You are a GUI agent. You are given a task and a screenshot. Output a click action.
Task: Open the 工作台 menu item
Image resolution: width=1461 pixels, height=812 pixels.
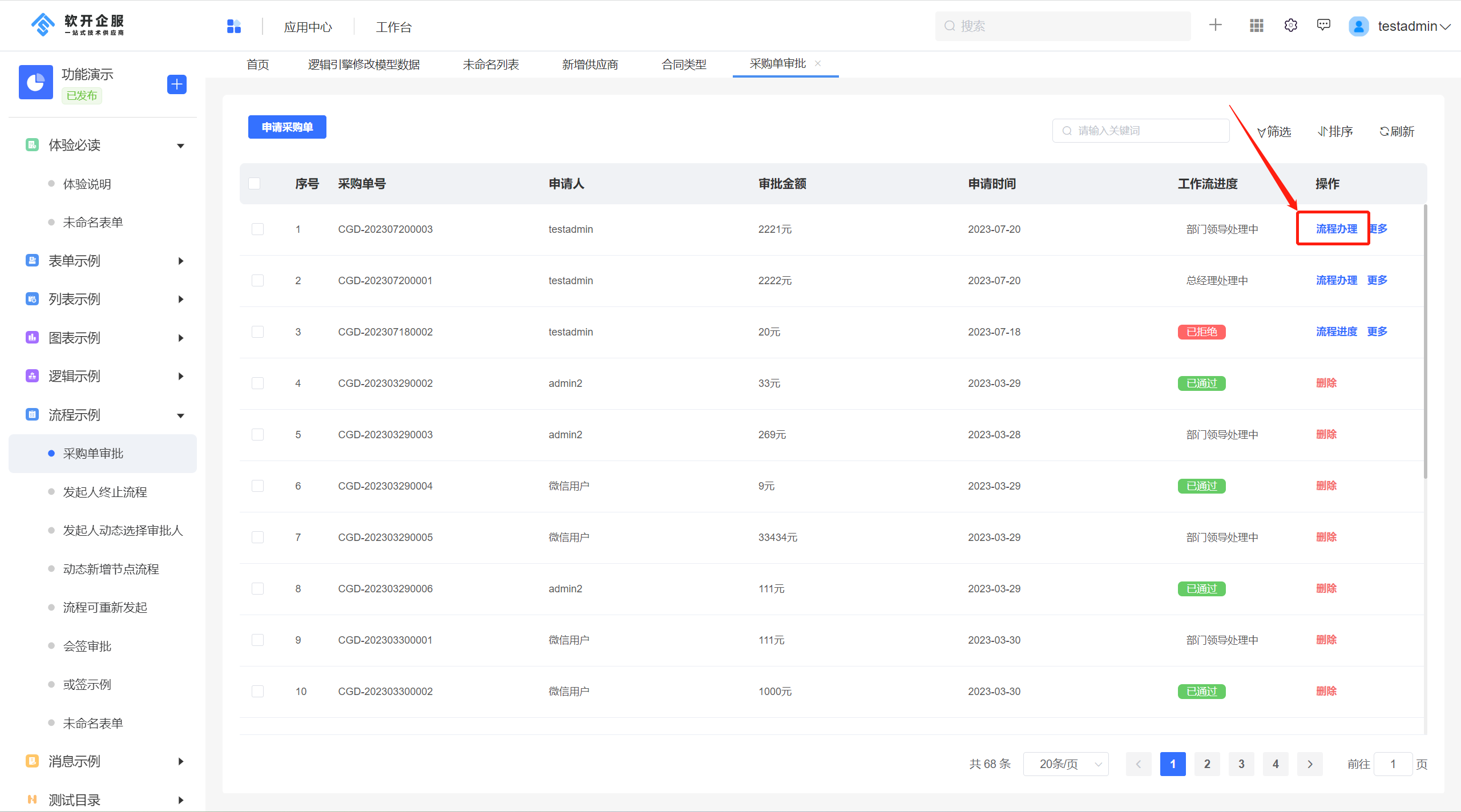(x=393, y=26)
